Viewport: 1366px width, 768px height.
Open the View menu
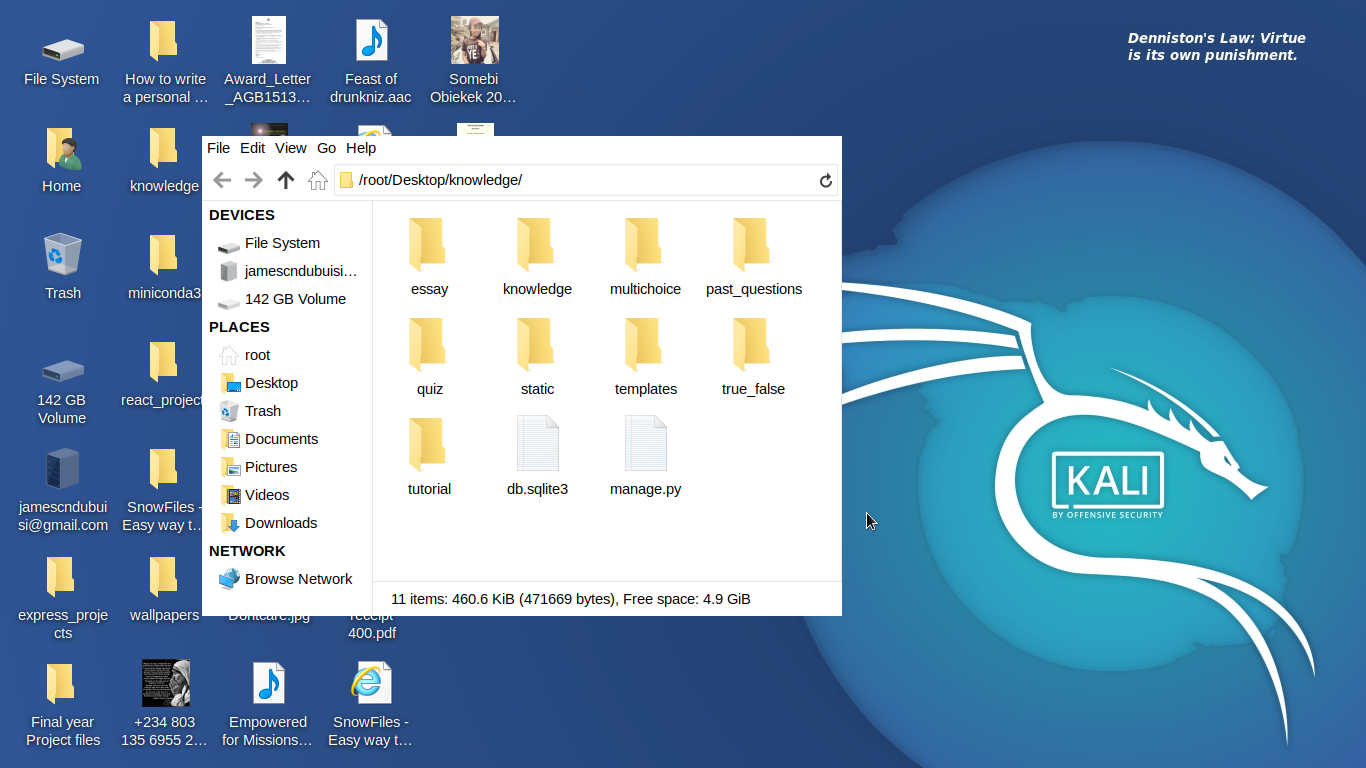[x=291, y=148]
